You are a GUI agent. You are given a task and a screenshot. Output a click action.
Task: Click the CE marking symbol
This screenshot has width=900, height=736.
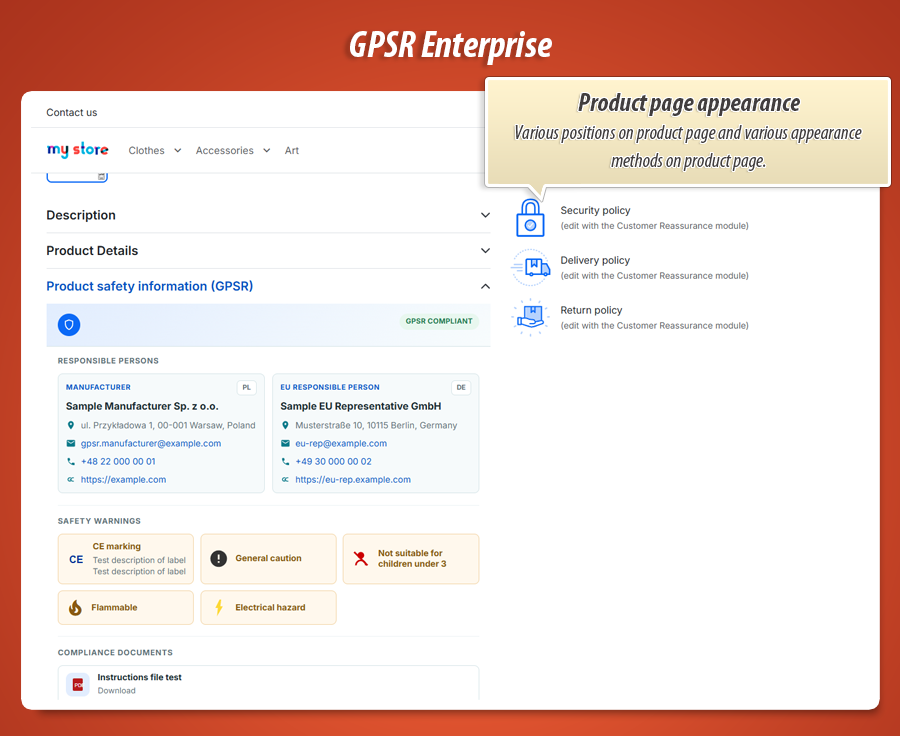76,559
